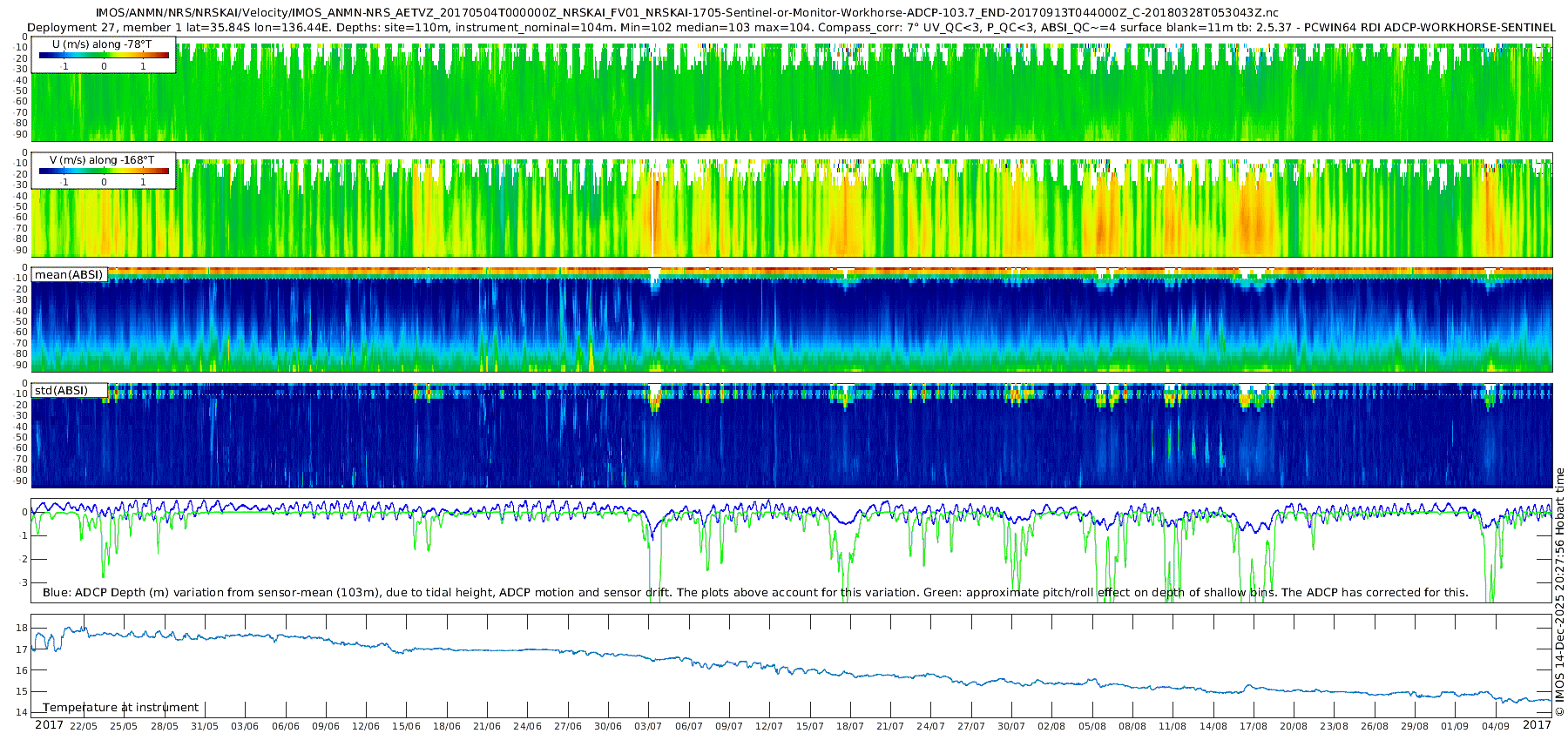Click the NetCDF file path title

pyautogui.click(x=687, y=13)
